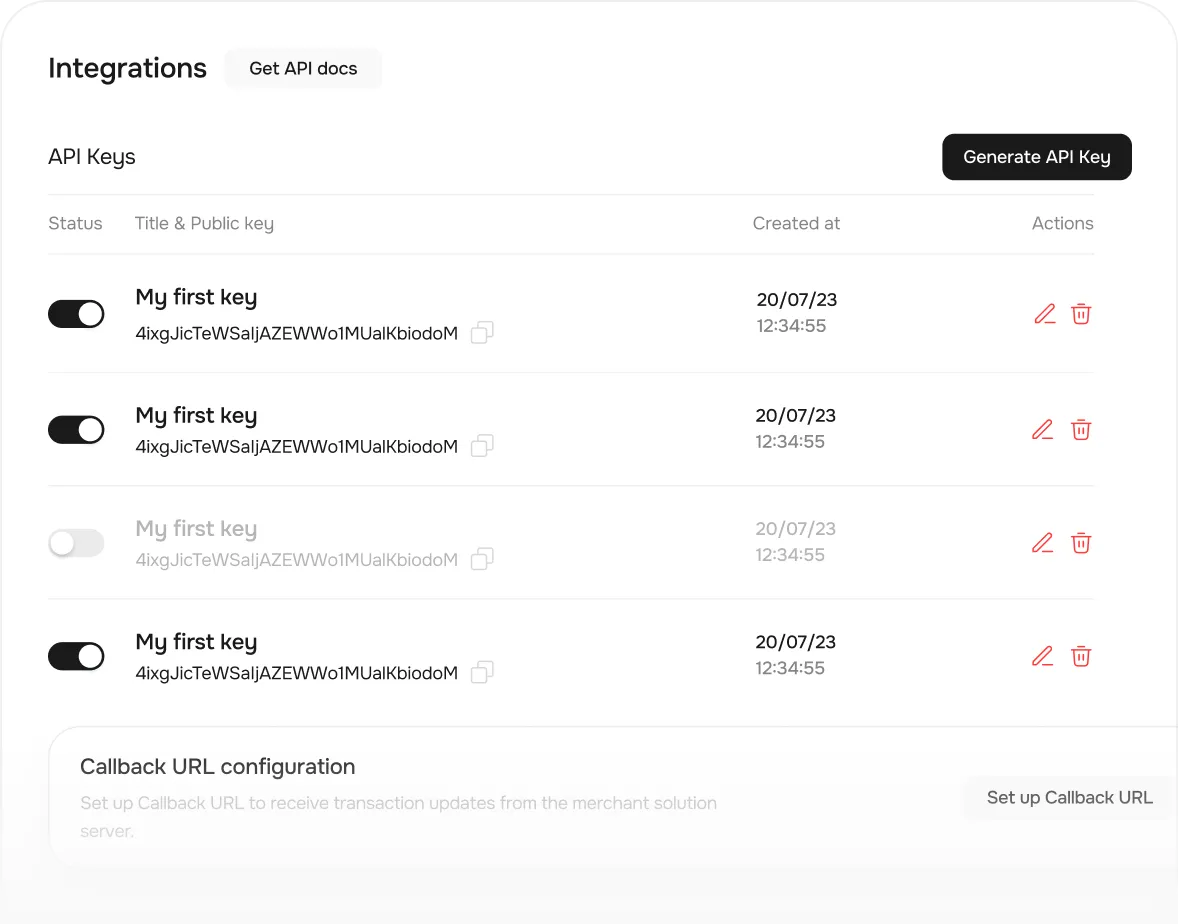This screenshot has width=1178, height=924.
Task: Delete the first API key via trash icon
Action: [1081, 314]
